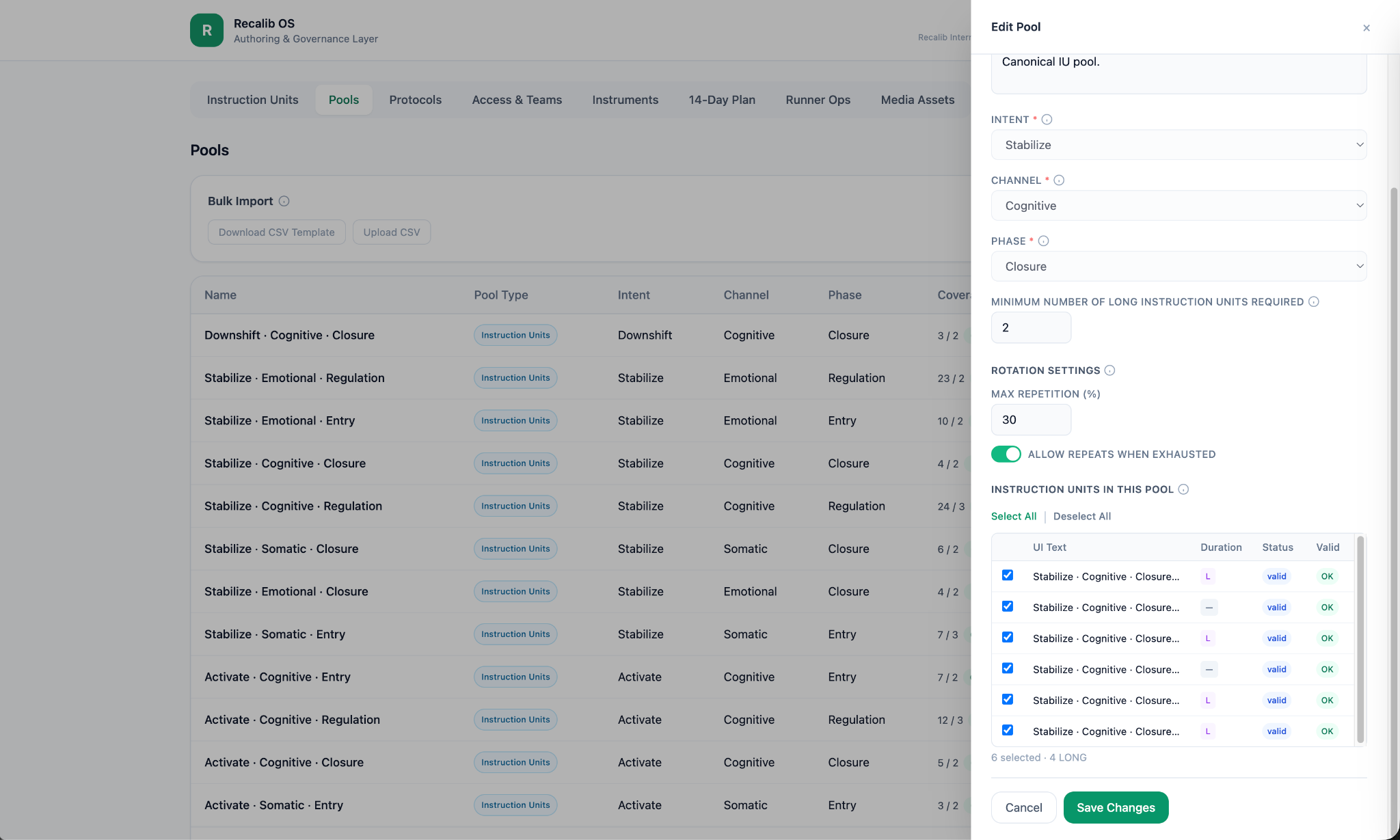Close the Edit Pool panel
This screenshot has height=840, width=1400.
(x=1366, y=28)
